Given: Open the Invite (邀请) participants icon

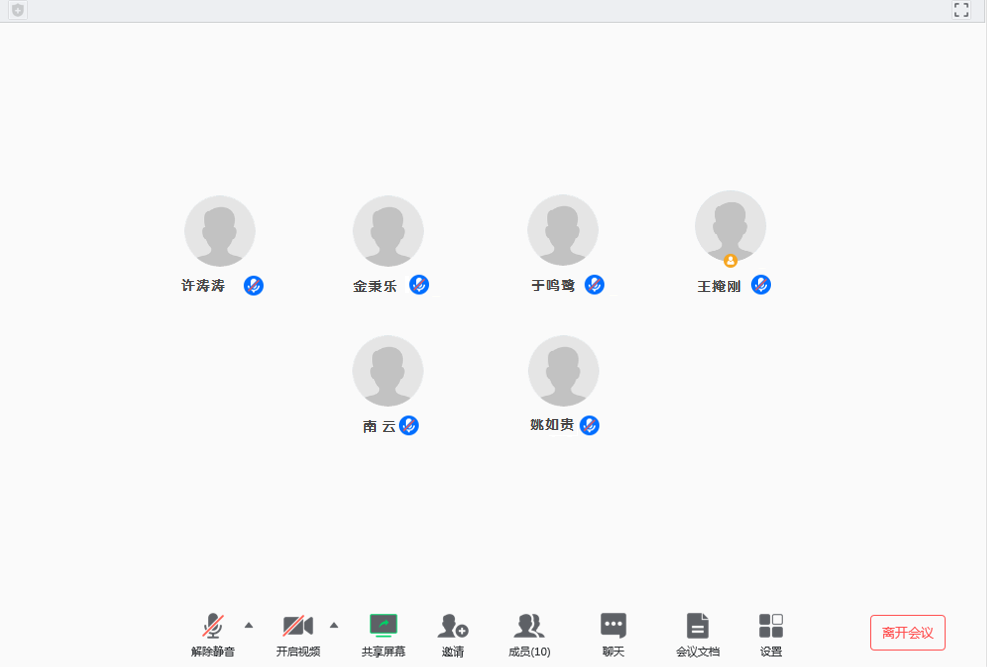Looking at the screenshot, I should tap(453, 627).
